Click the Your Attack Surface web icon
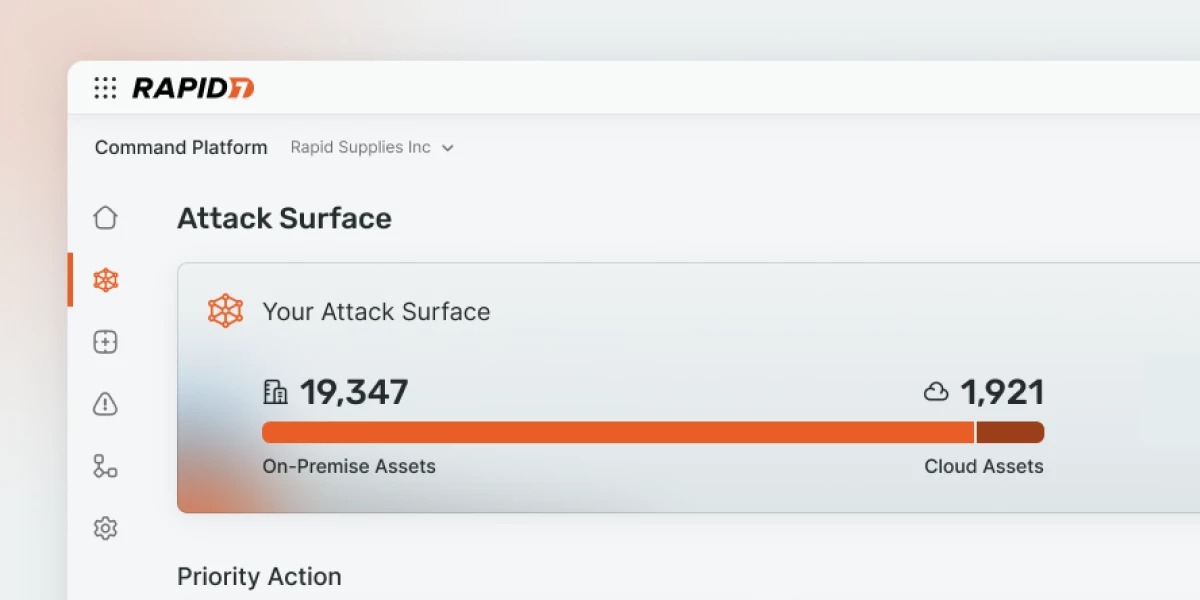Screen dimensions: 1200x600 click(225, 311)
